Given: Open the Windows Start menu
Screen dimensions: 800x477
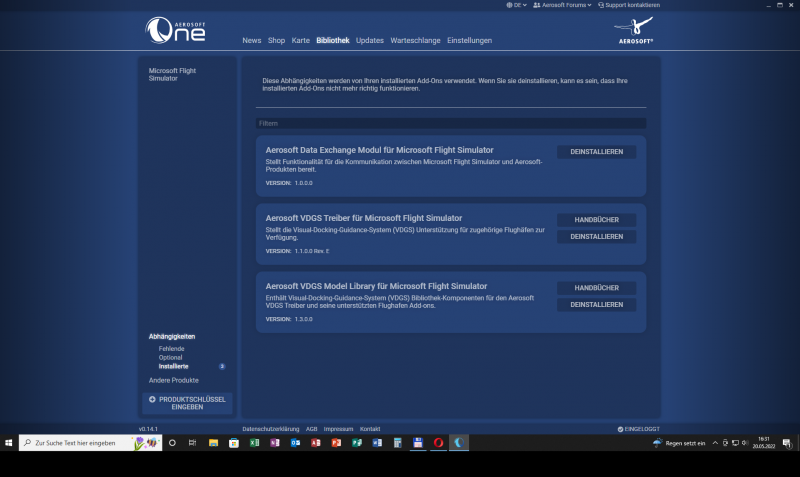Looking at the screenshot, I should point(9,443).
